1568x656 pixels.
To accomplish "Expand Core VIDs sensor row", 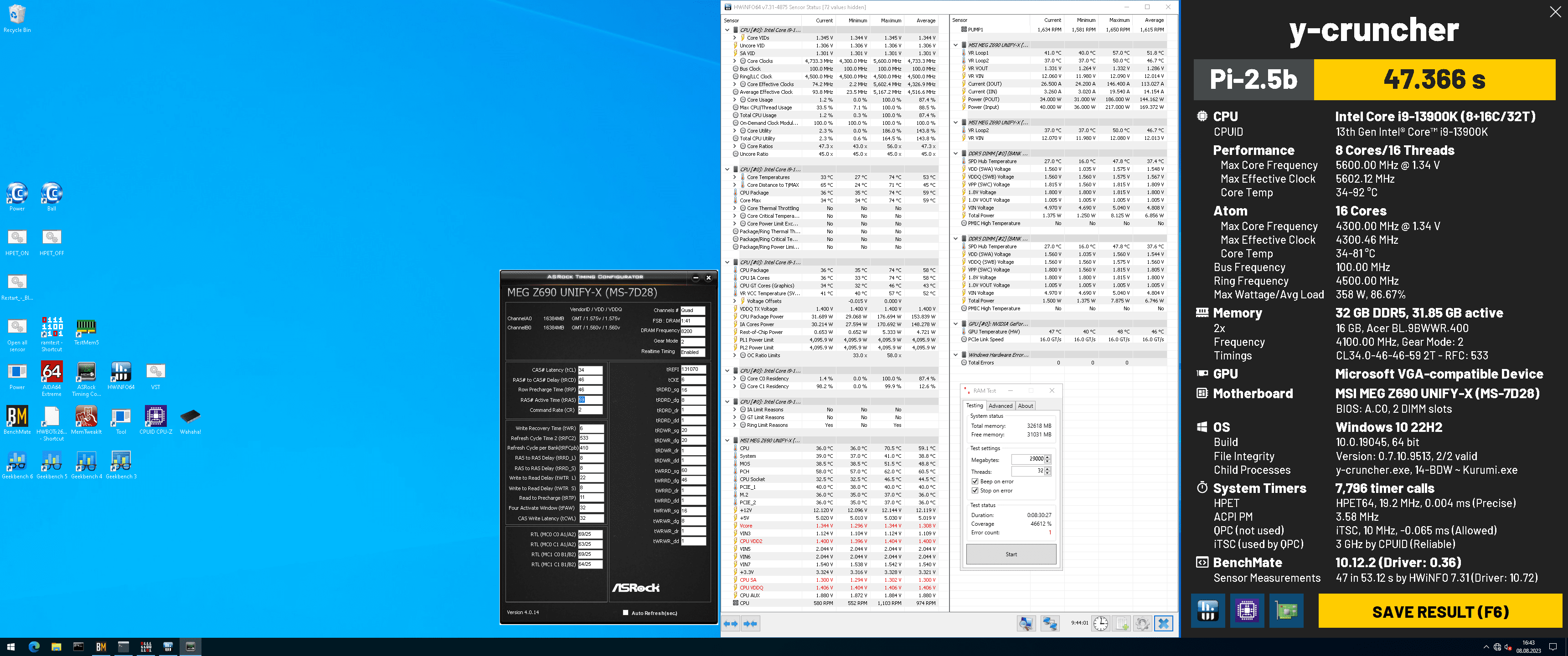I will (x=735, y=38).
